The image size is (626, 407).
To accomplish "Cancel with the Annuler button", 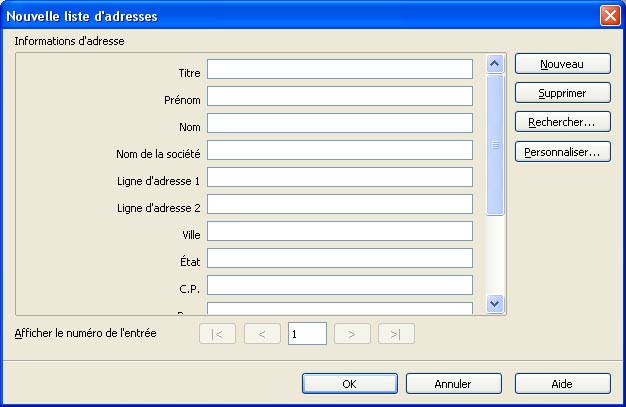I will 453,383.
